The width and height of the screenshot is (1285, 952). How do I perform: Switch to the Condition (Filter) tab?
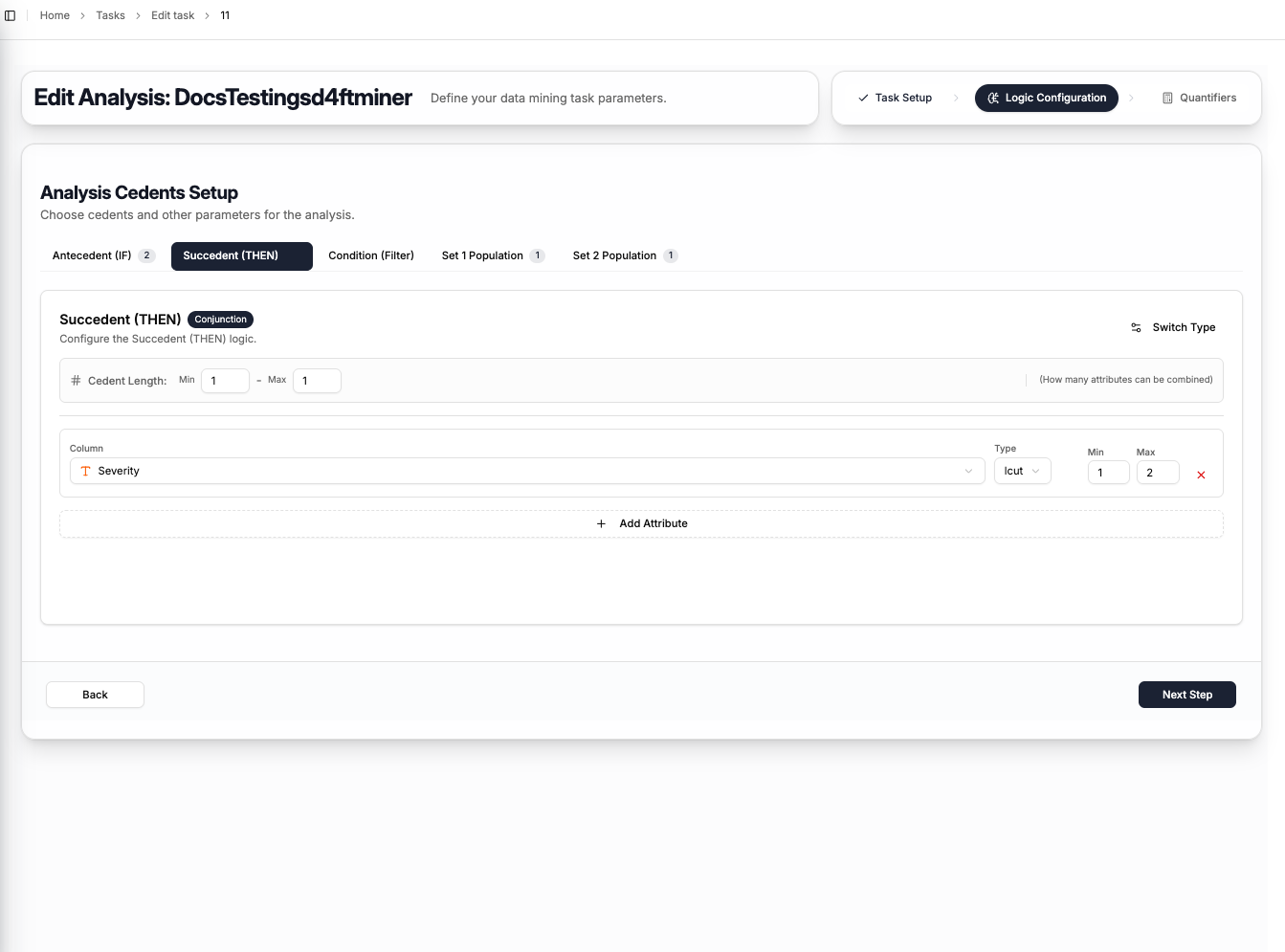coord(371,255)
